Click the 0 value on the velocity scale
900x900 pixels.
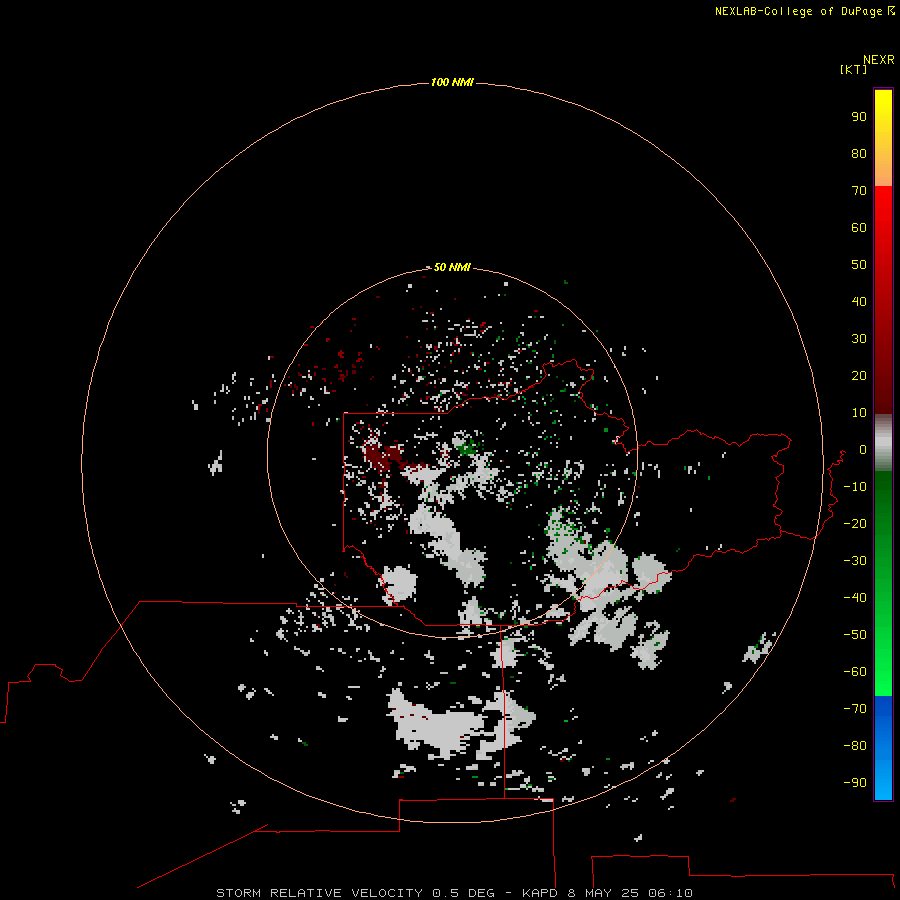[x=862, y=449]
